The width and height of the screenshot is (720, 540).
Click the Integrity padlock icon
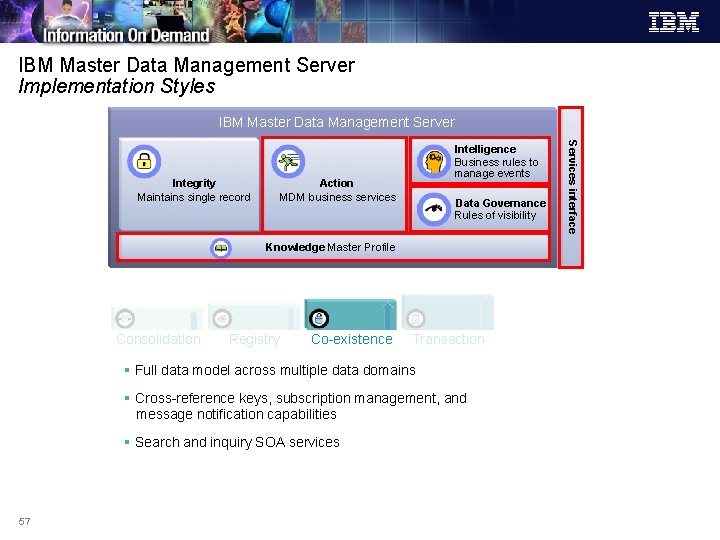pyautogui.click(x=144, y=161)
